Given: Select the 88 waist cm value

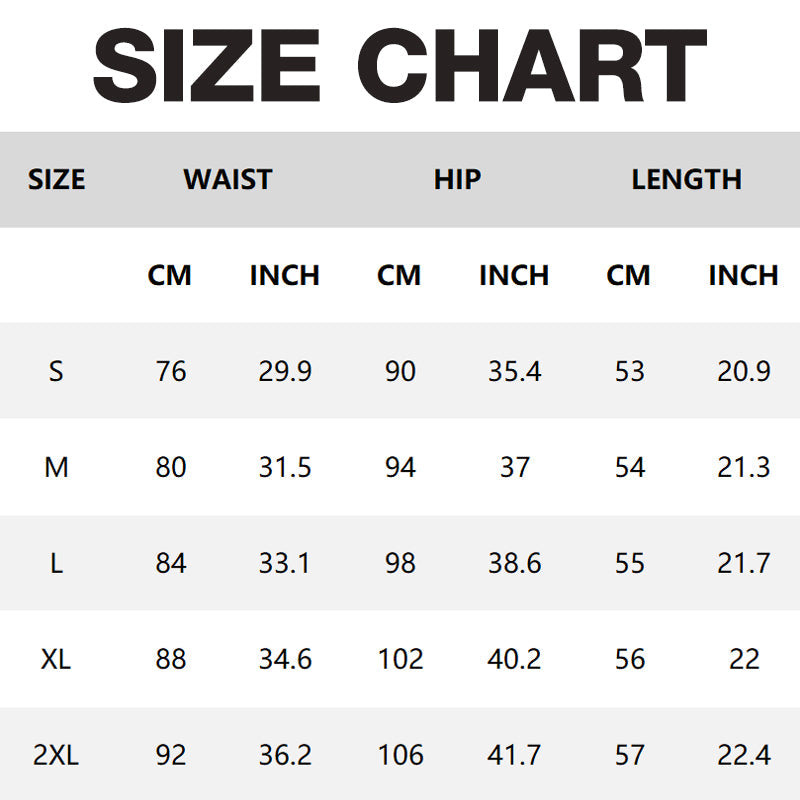Looking at the screenshot, I should 171,659.
